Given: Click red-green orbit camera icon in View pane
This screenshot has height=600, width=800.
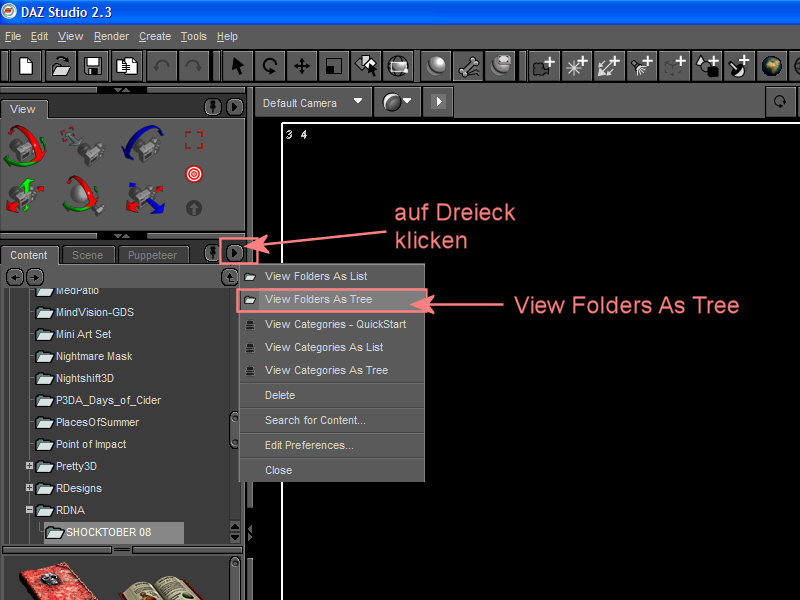Looking at the screenshot, I should point(25,146).
